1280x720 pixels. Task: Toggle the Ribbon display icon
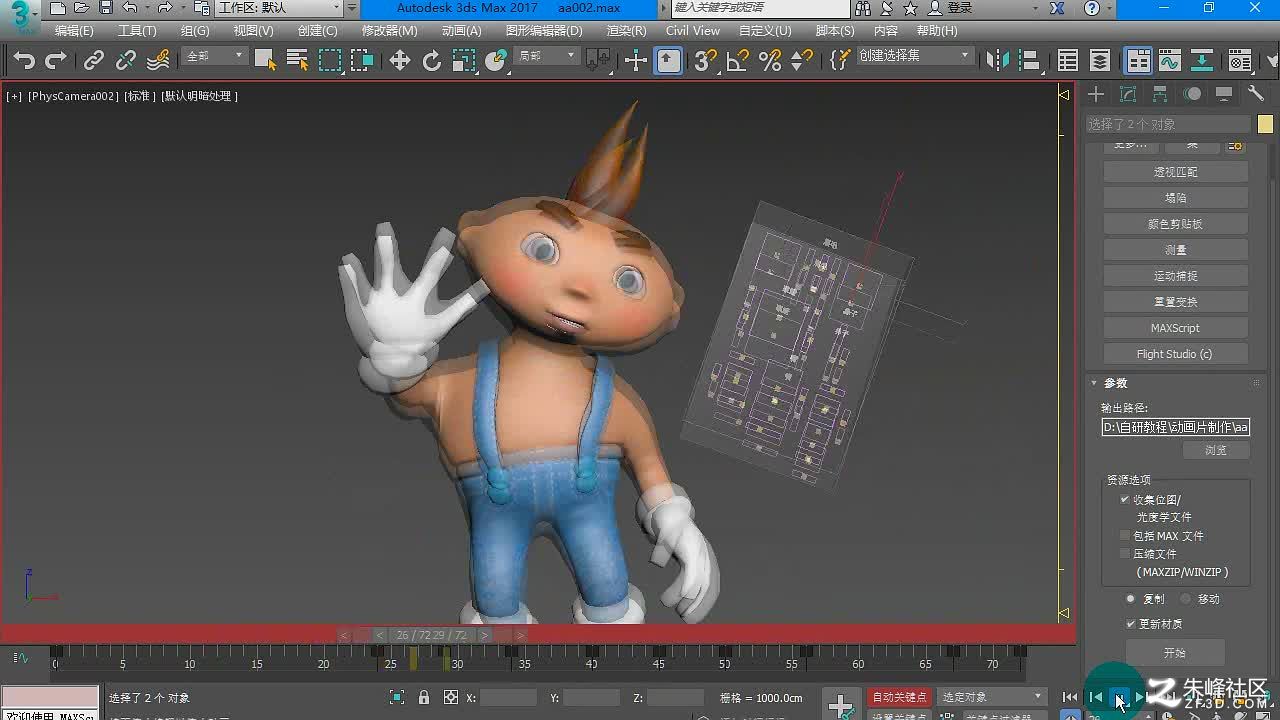1138,61
